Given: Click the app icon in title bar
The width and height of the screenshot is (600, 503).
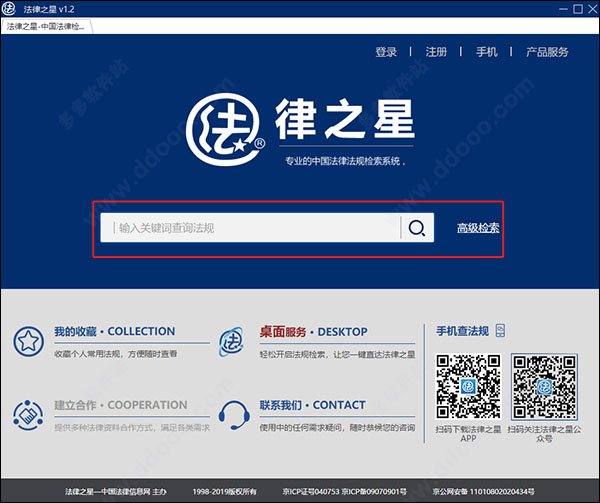Looking at the screenshot, I should click(8, 8).
